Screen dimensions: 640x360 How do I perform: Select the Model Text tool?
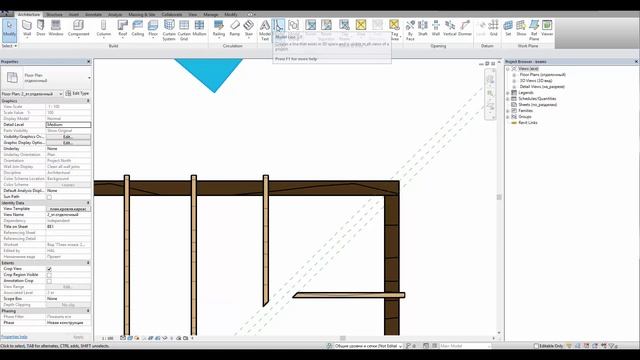click(265, 30)
